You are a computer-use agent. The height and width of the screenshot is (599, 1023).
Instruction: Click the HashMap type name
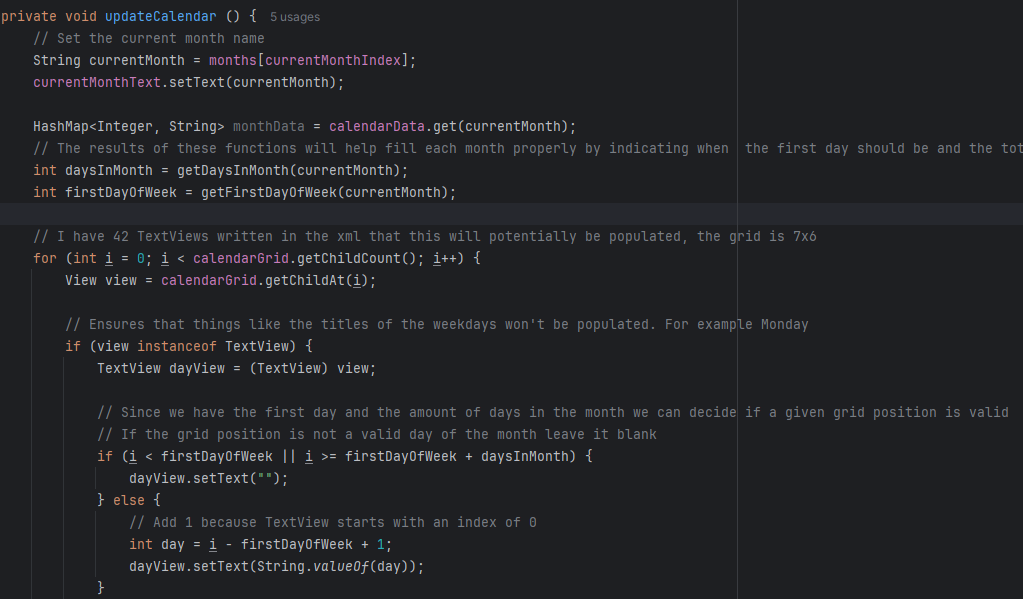click(60, 126)
